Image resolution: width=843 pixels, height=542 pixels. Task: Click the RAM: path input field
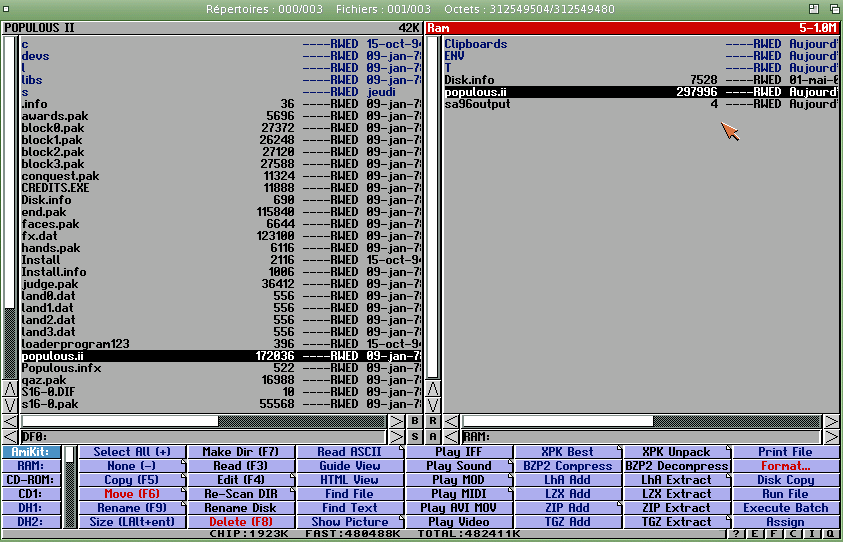pyautogui.click(x=641, y=437)
